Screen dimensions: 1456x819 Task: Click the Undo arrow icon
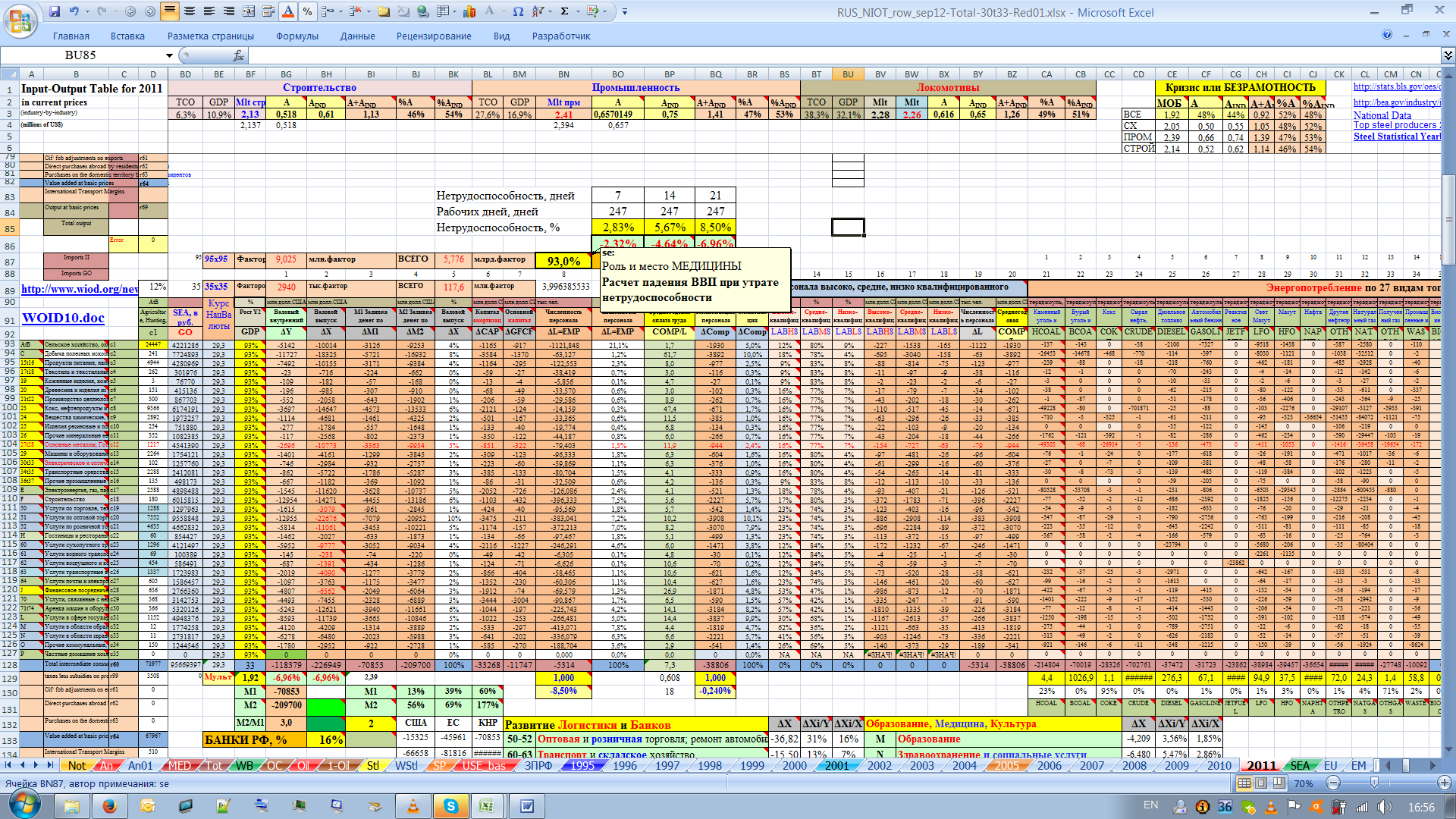[x=74, y=11]
